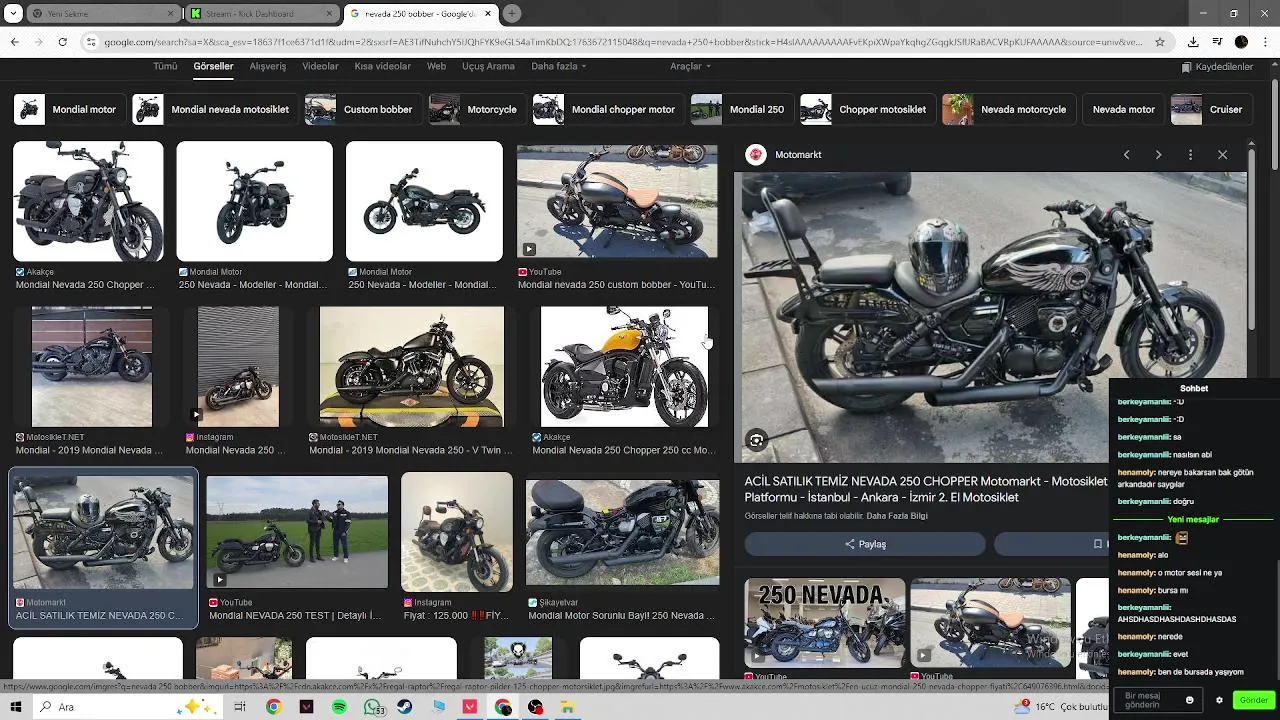Open ACİL SATILIK TEMİZ NEVADA 250 CHOPPER title link
1280x720 pixels.
[x=926, y=489]
